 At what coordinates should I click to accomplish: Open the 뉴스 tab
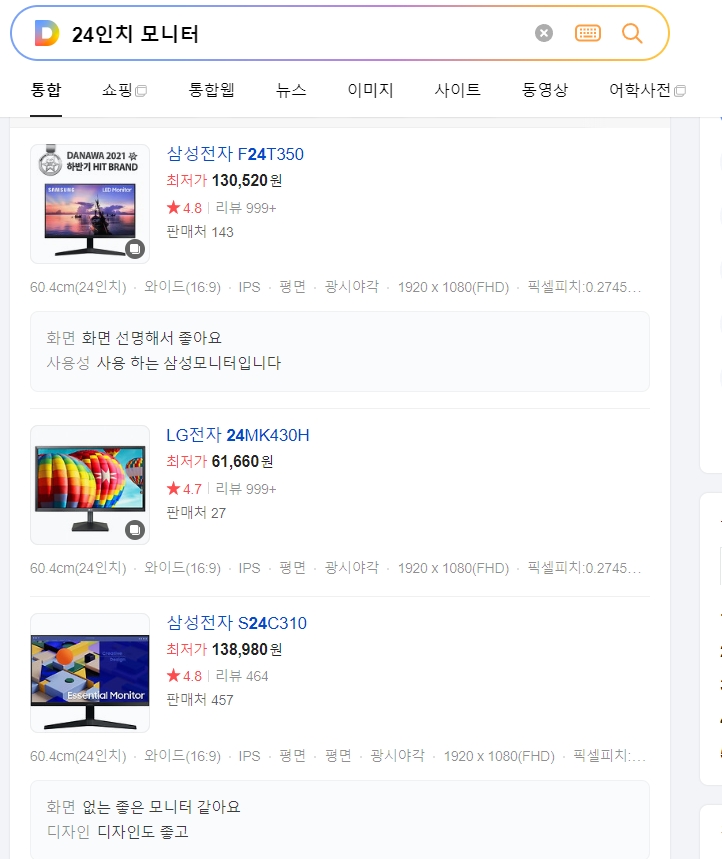click(x=291, y=90)
